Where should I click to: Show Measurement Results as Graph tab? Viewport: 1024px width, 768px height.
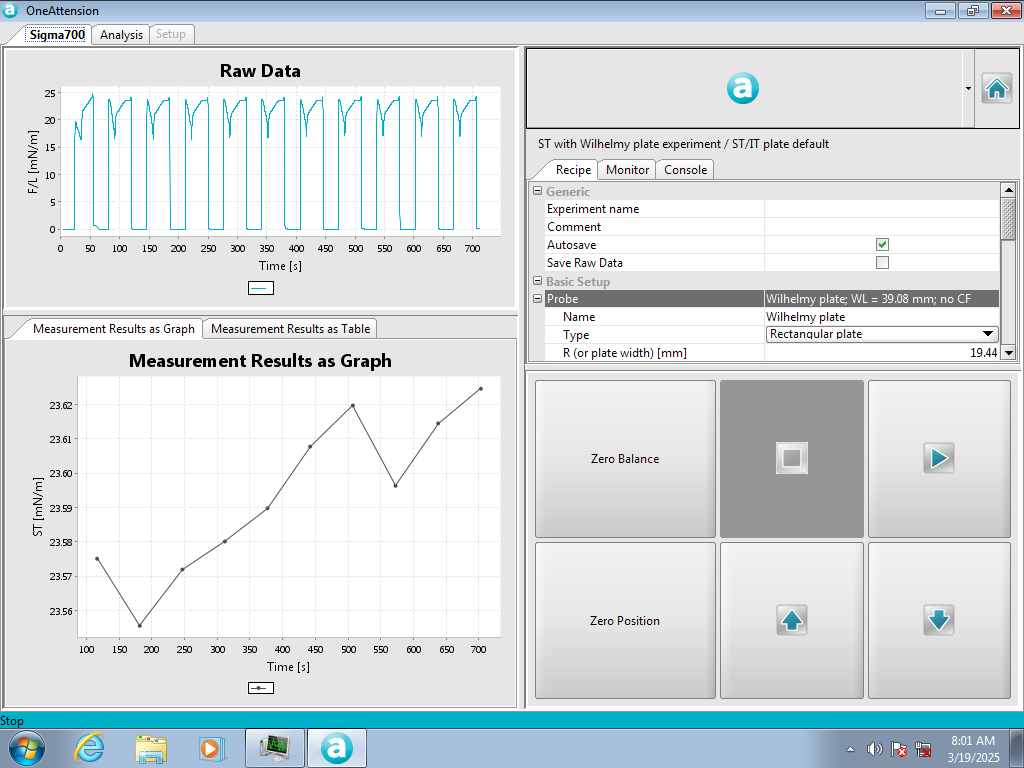114,328
